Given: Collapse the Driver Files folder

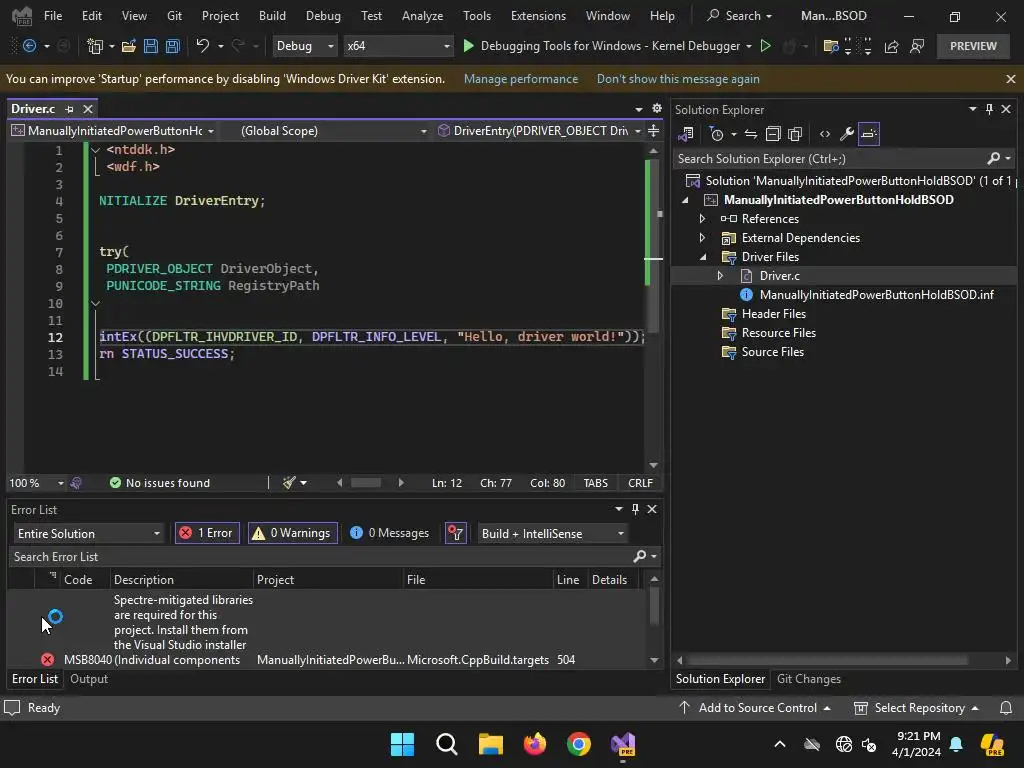Looking at the screenshot, I should [703, 257].
